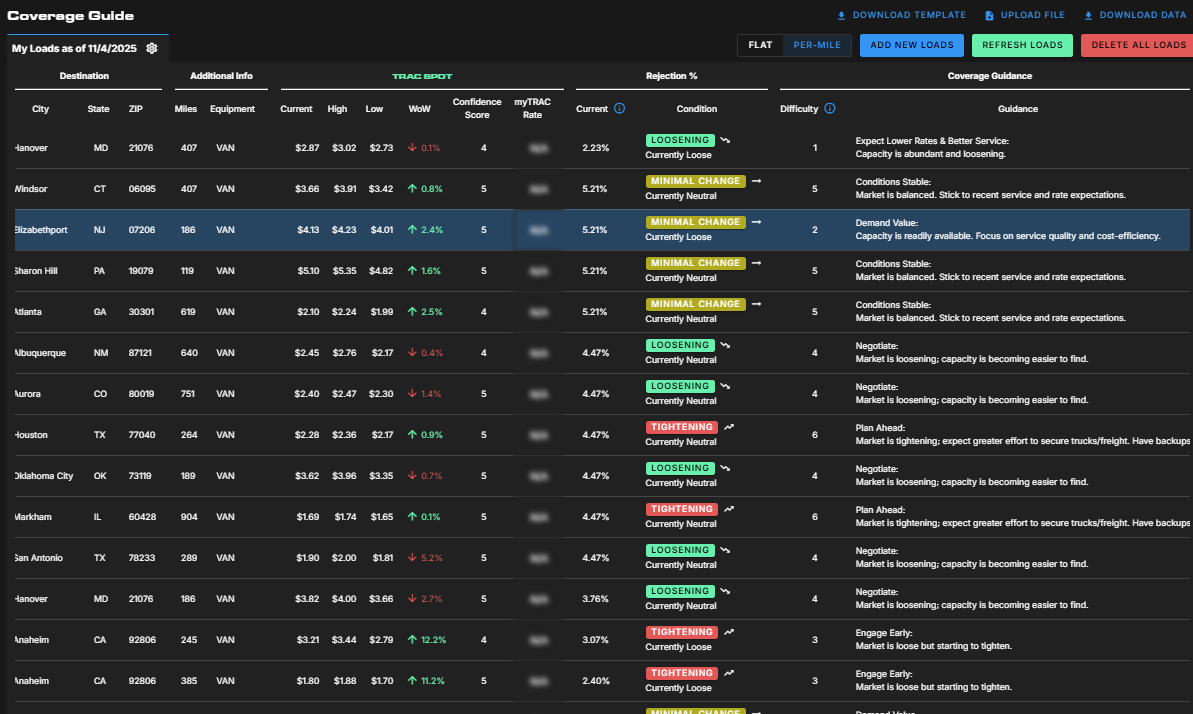This screenshot has width=1193, height=714.
Task: Click trend icon beside Anaheim TIGHTENING badge
Action: [727, 631]
